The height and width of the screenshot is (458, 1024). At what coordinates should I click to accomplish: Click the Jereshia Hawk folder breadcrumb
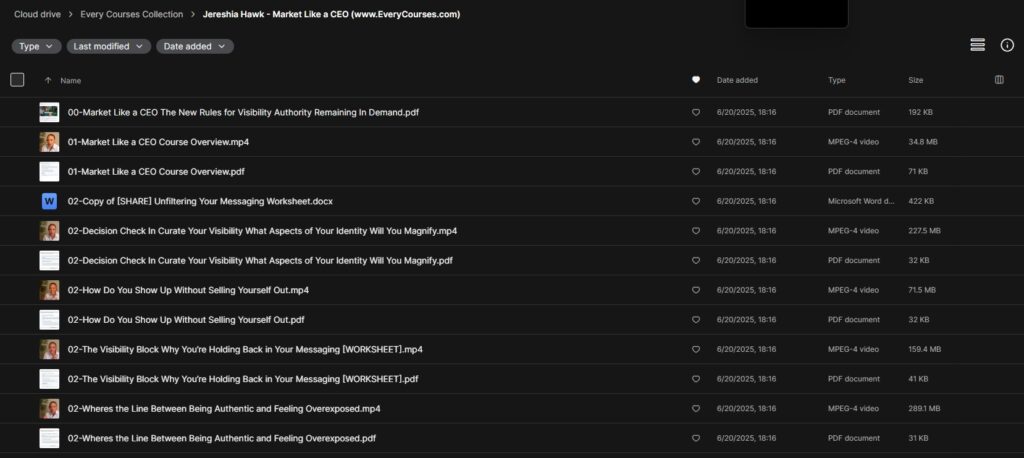click(x=331, y=14)
